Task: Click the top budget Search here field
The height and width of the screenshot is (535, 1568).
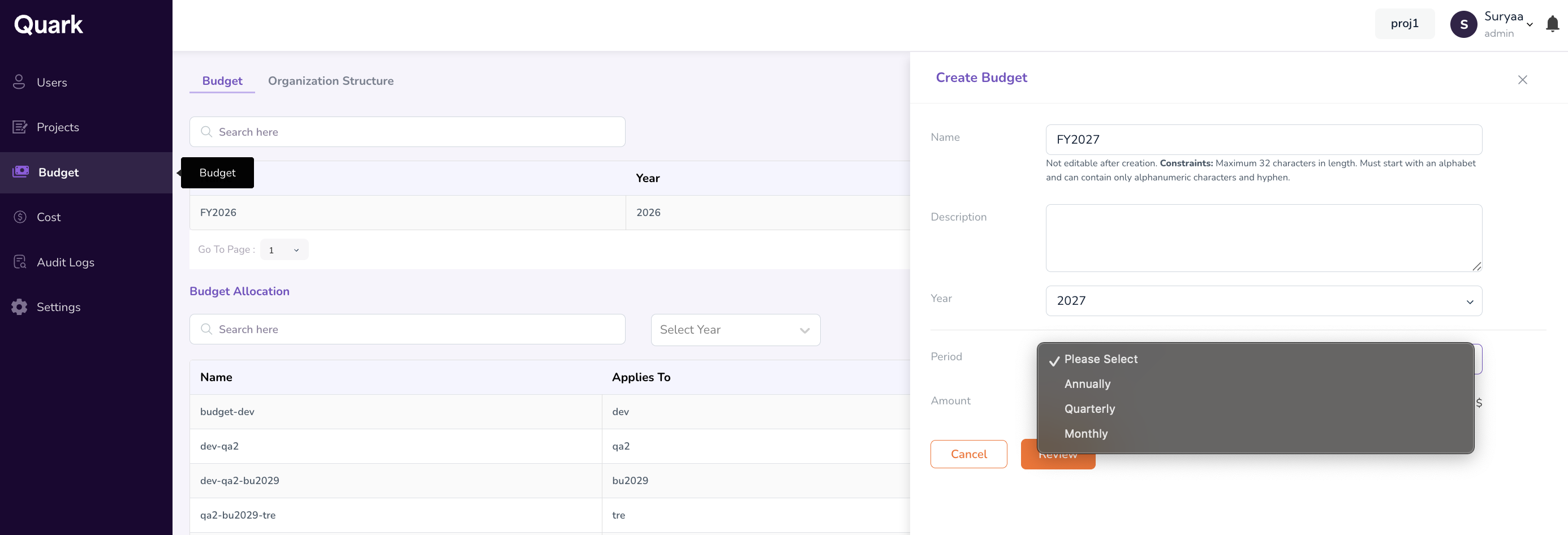Action: click(x=407, y=131)
